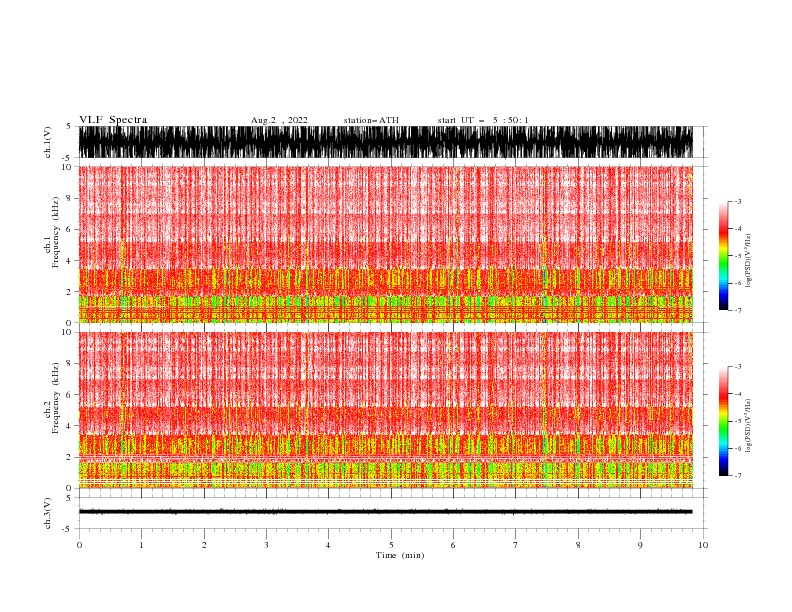Viewport: 792px width, 612px height.
Task: Click the ch.1(V) waveform strip
Action: tap(386, 142)
